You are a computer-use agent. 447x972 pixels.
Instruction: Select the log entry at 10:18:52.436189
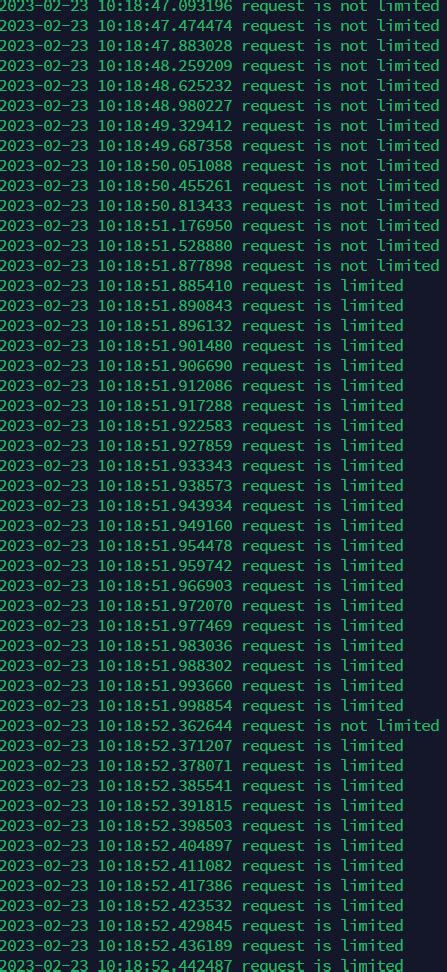(201, 945)
